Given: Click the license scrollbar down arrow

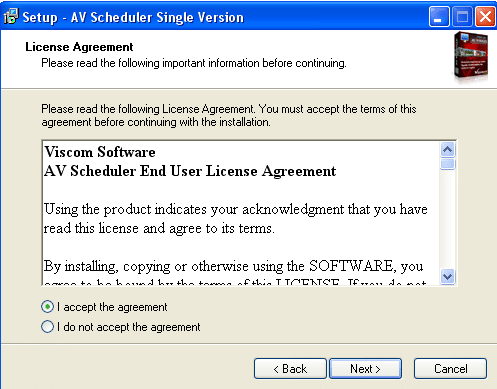Looking at the screenshot, I should [447, 276].
